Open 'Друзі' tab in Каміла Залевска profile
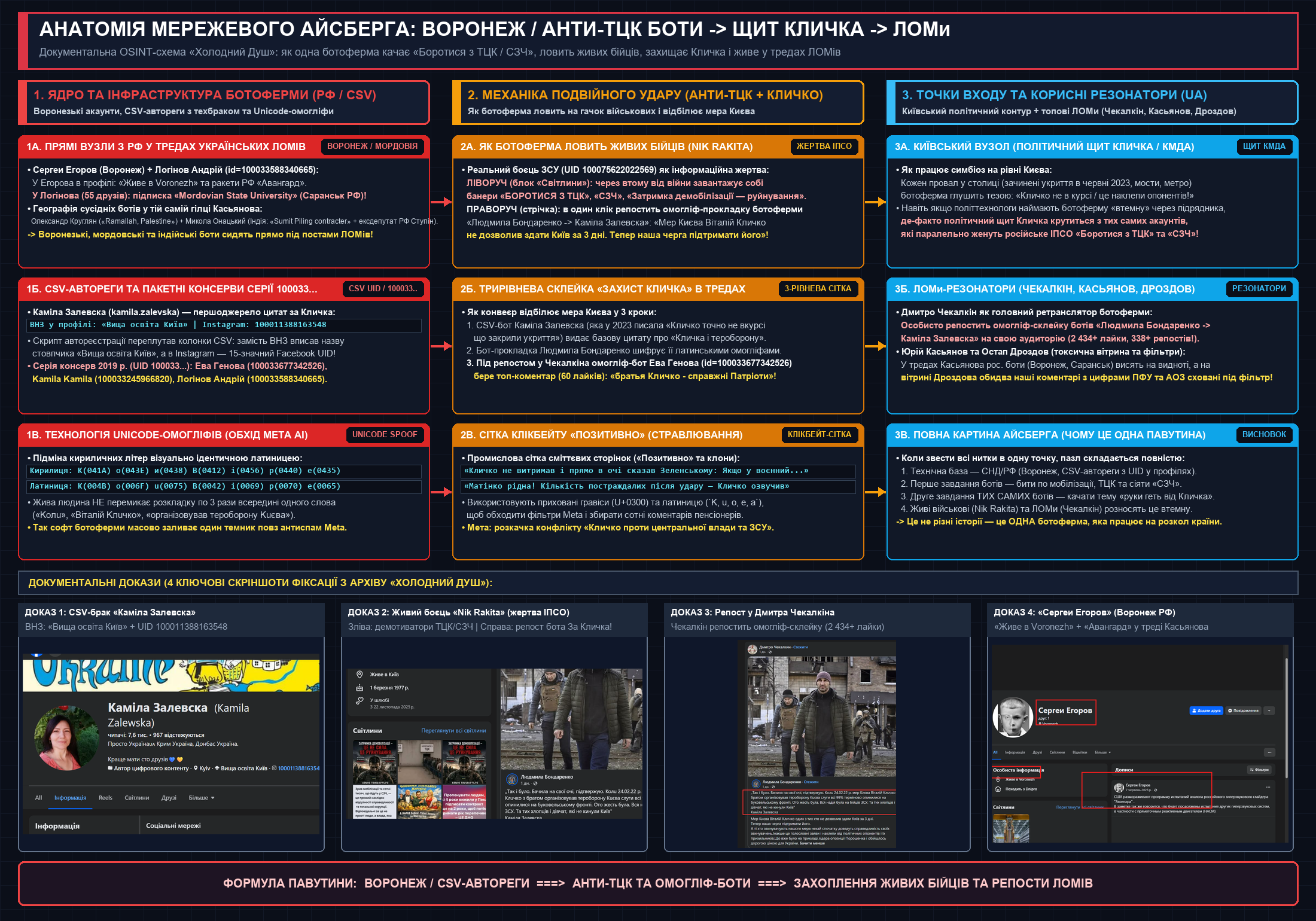 169,798
